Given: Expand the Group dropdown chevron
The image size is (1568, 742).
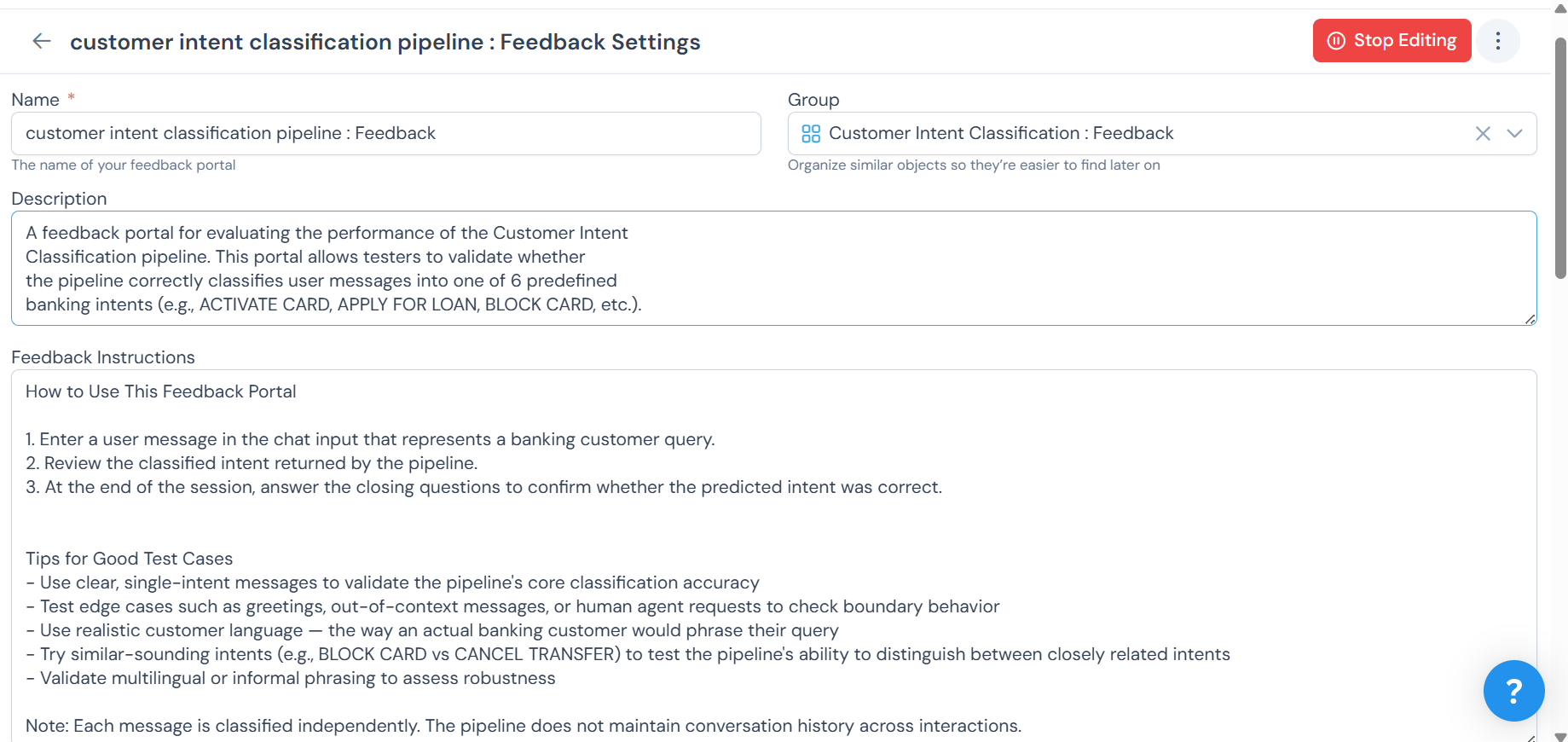Looking at the screenshot, I should point(1514,134).
